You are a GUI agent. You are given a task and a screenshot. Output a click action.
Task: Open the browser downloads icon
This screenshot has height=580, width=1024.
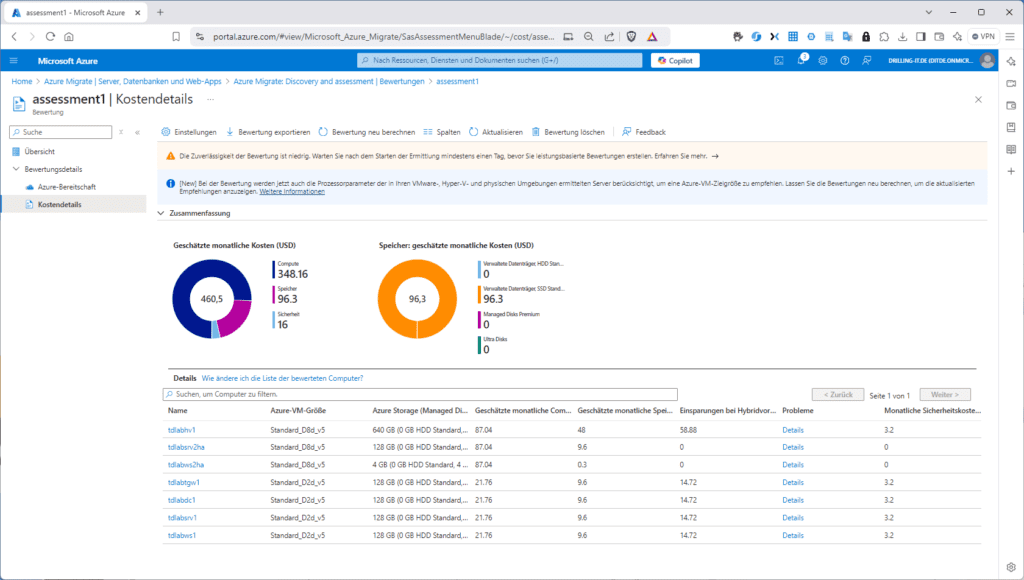(x=903, y=37)
